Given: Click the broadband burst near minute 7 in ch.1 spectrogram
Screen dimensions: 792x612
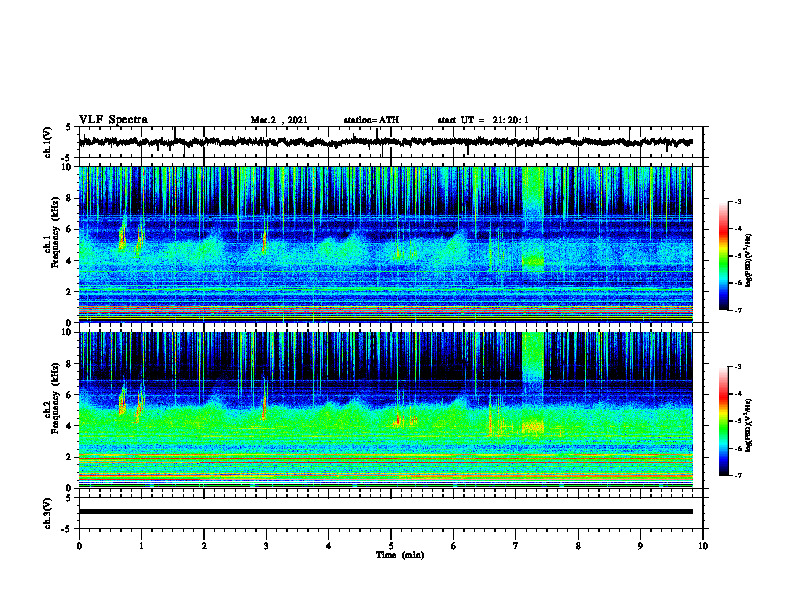Looking at the screenshot, I should pos(533,220).
